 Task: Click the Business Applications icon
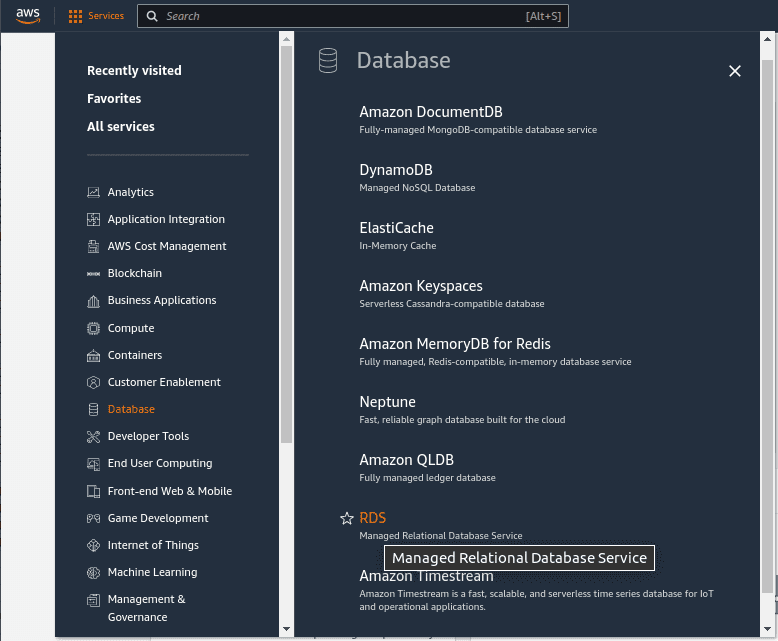(93, 301)
